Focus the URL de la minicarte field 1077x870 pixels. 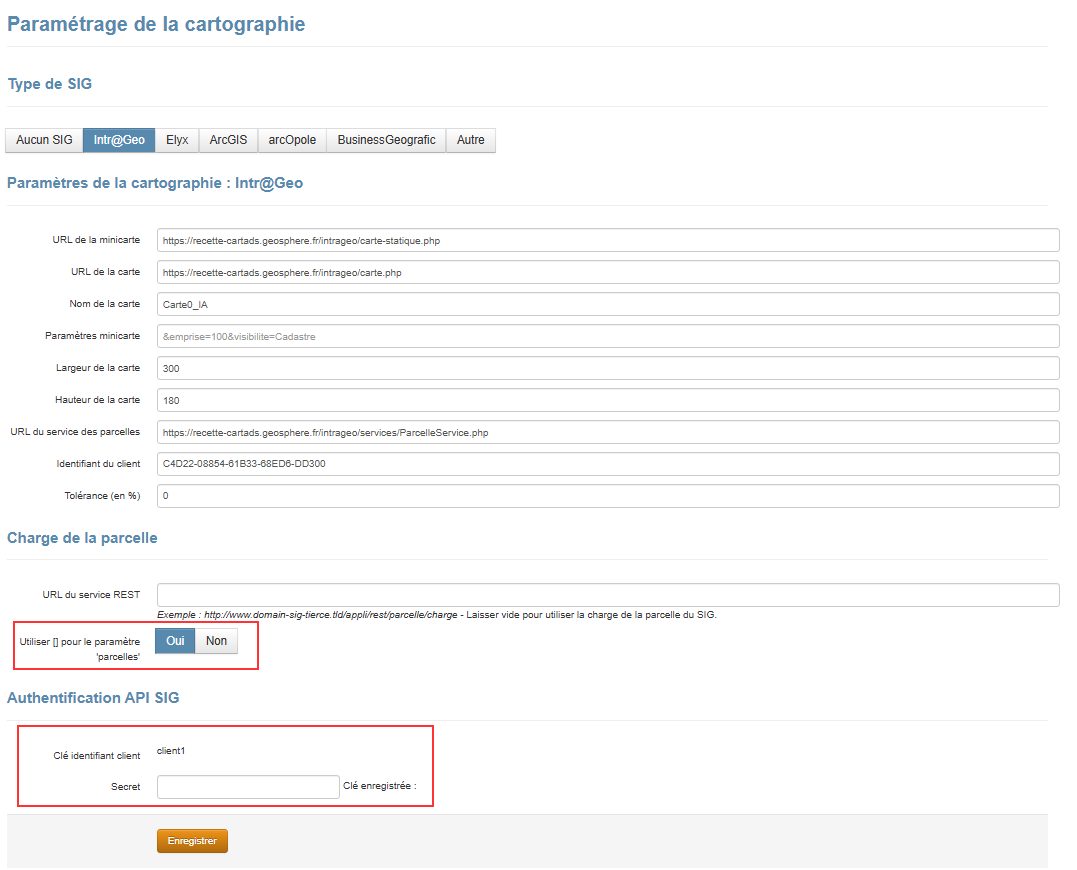point(607,241)
